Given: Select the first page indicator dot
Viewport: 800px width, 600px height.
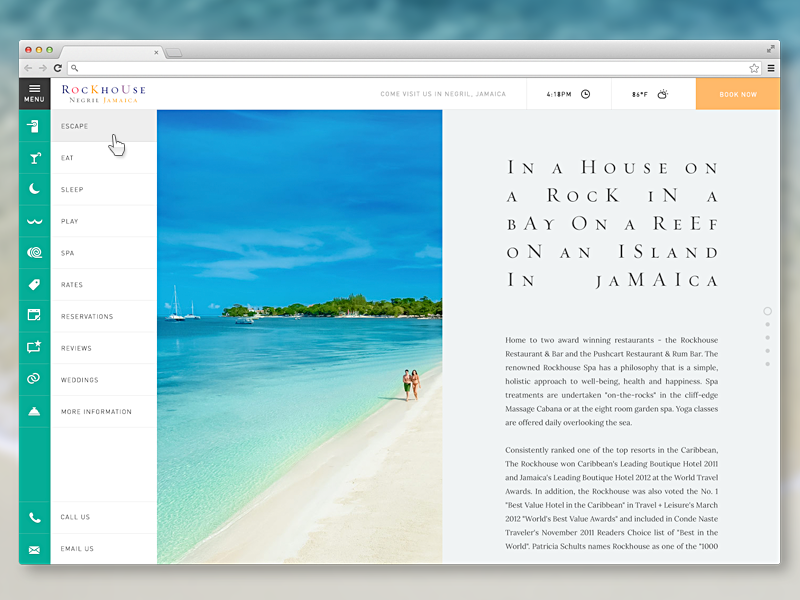Looking at the screenshot, I should click(767, 311).
